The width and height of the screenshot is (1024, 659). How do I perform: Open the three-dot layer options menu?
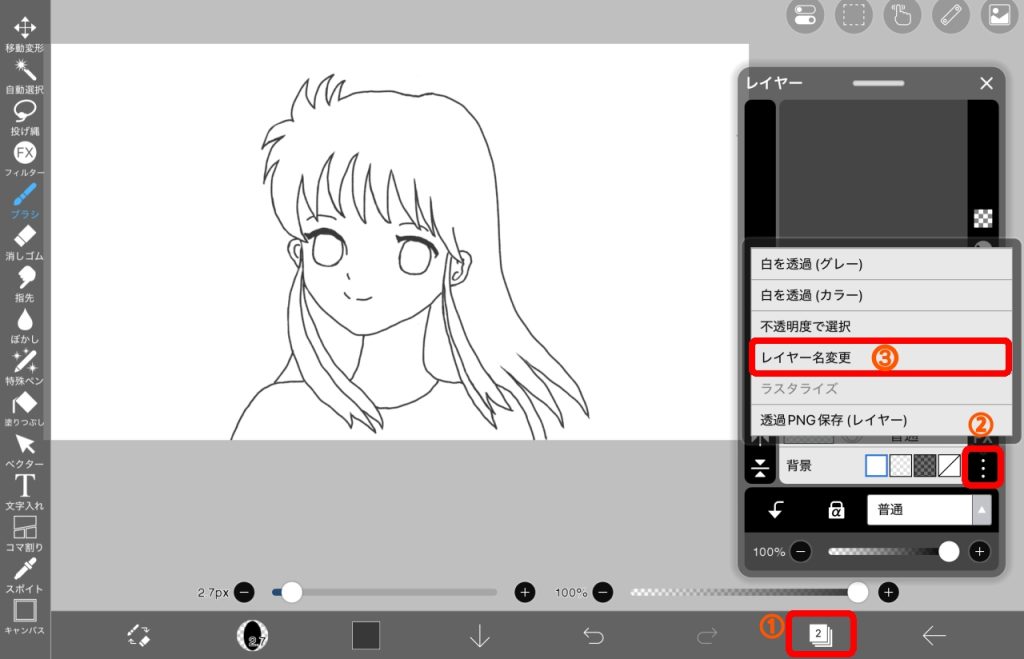click(x=983, y=466)
